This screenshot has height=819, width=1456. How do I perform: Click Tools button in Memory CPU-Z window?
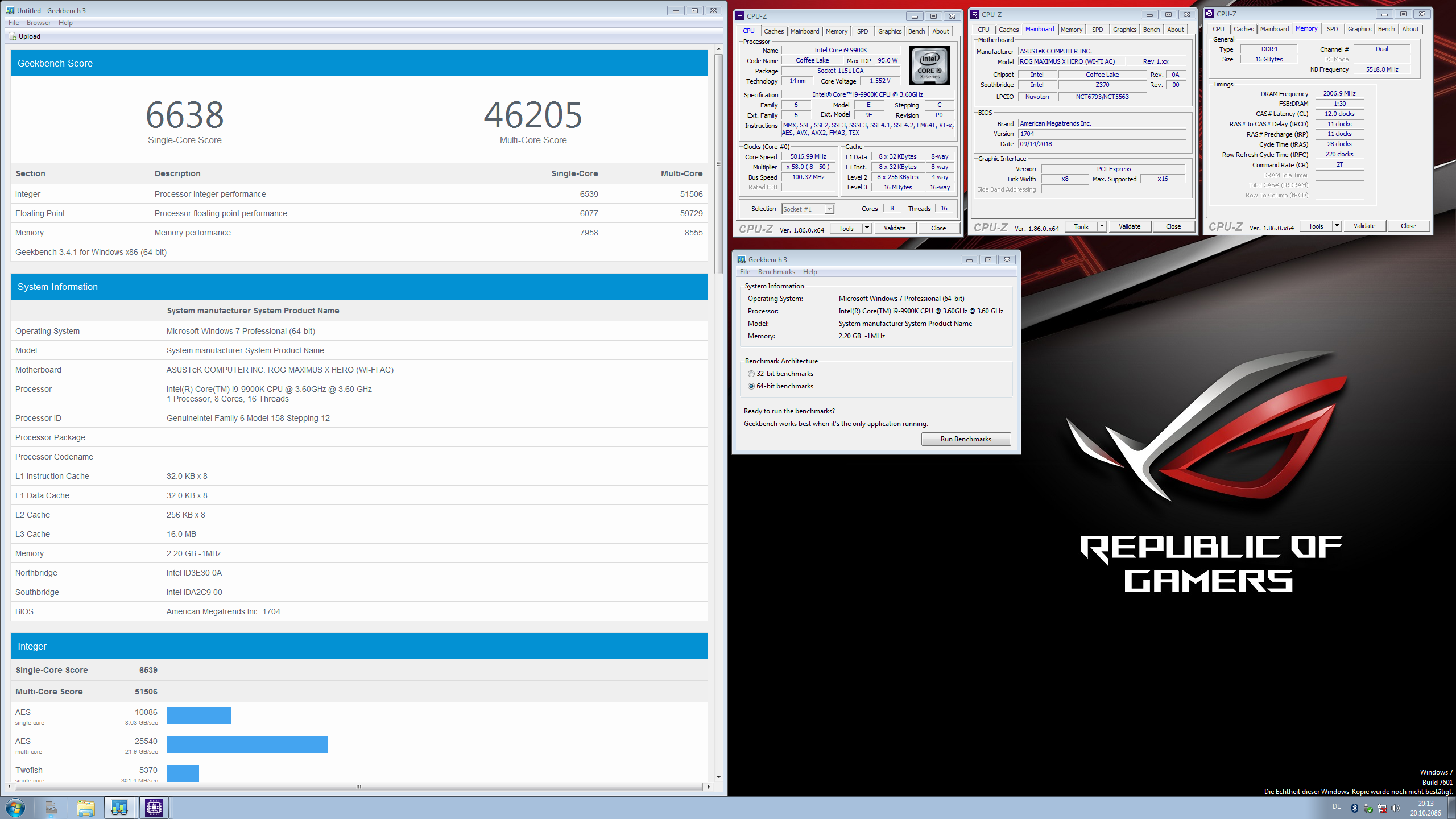pos(1316,226)
